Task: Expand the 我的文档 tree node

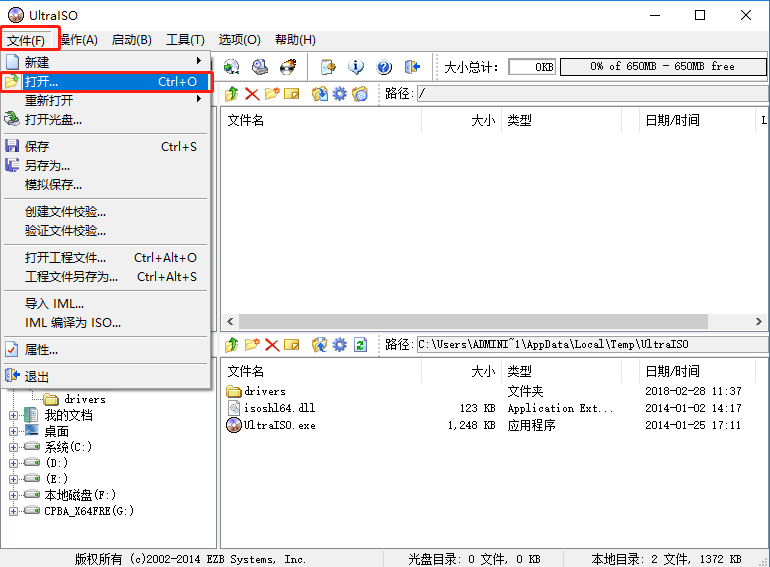Action: pyautogui.click(x=13, y=415)
